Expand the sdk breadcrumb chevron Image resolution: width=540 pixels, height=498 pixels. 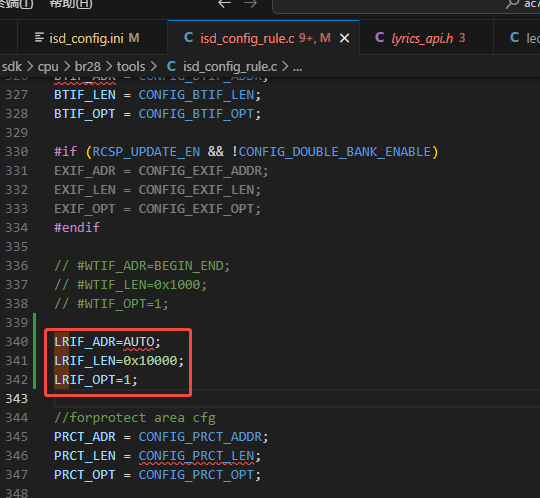point(30,66)
